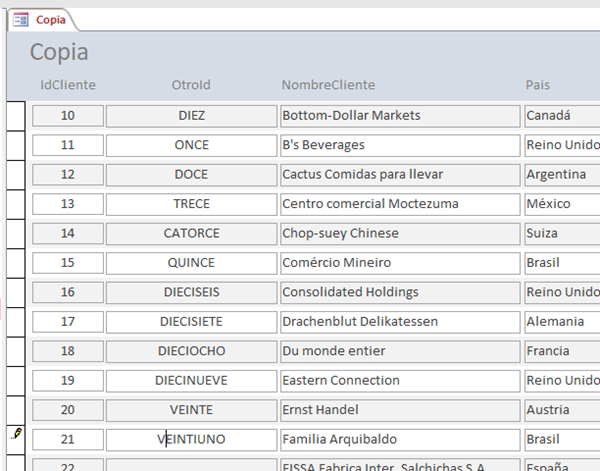Click the OtroId field containing CATORCE

[191, 233]
